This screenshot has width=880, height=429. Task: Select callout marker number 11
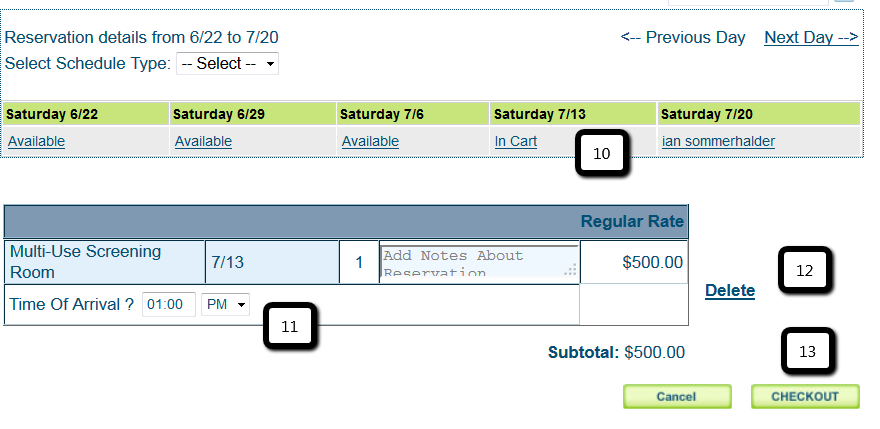290,326
